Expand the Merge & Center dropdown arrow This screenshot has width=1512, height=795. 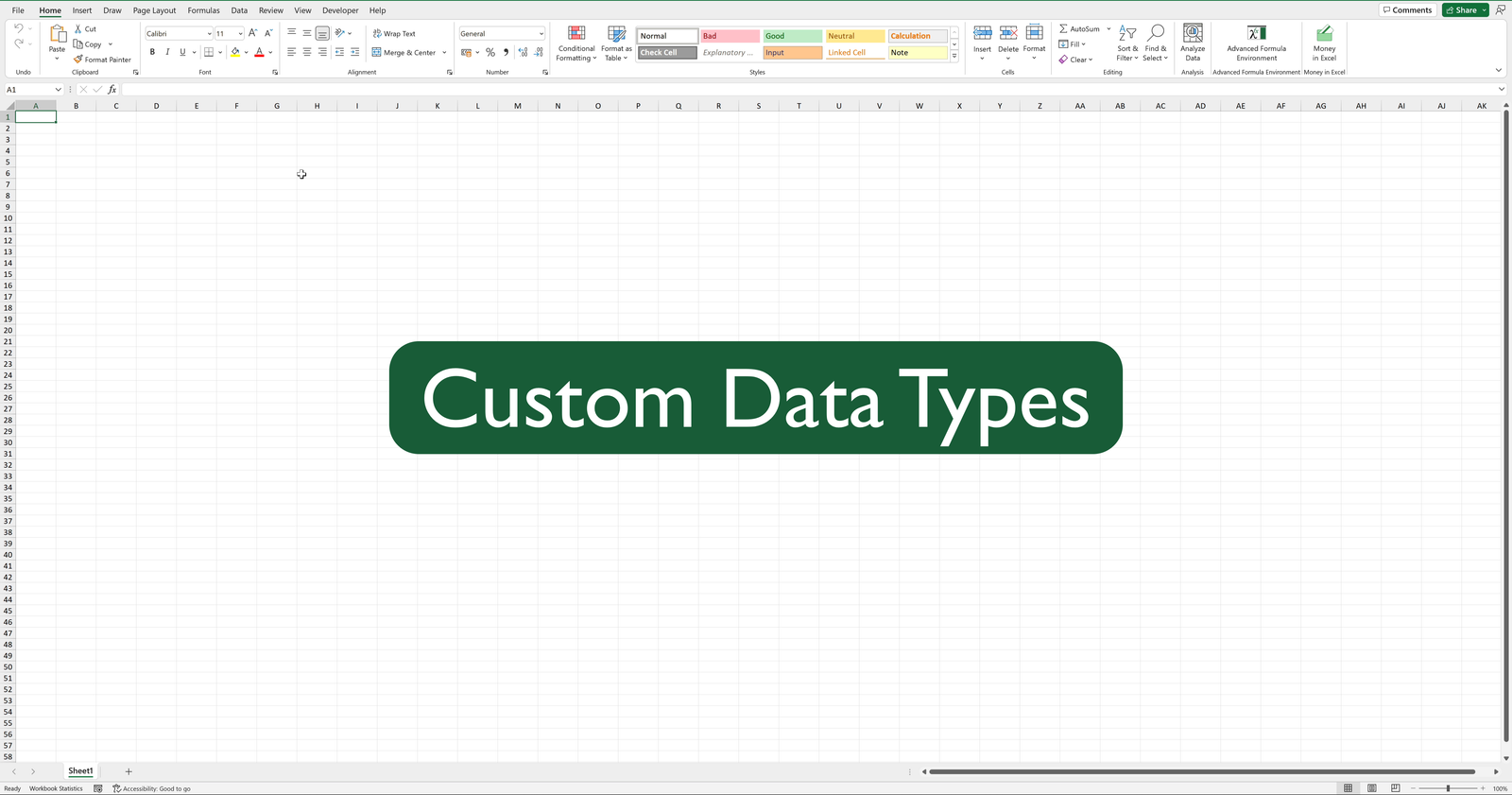click(x=444, y=53)
